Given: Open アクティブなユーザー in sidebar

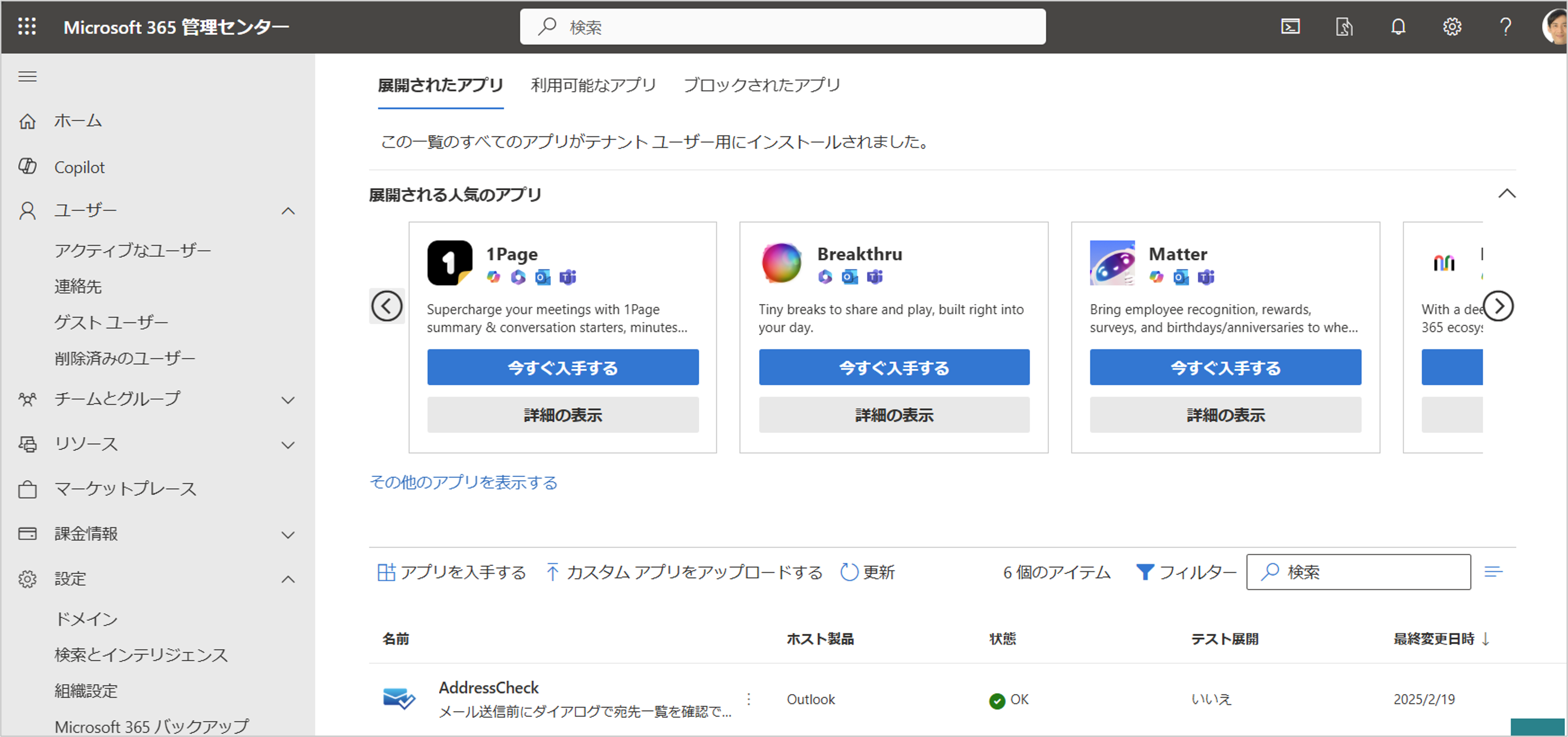Looking at the screenshot, I should coord(133,250).
